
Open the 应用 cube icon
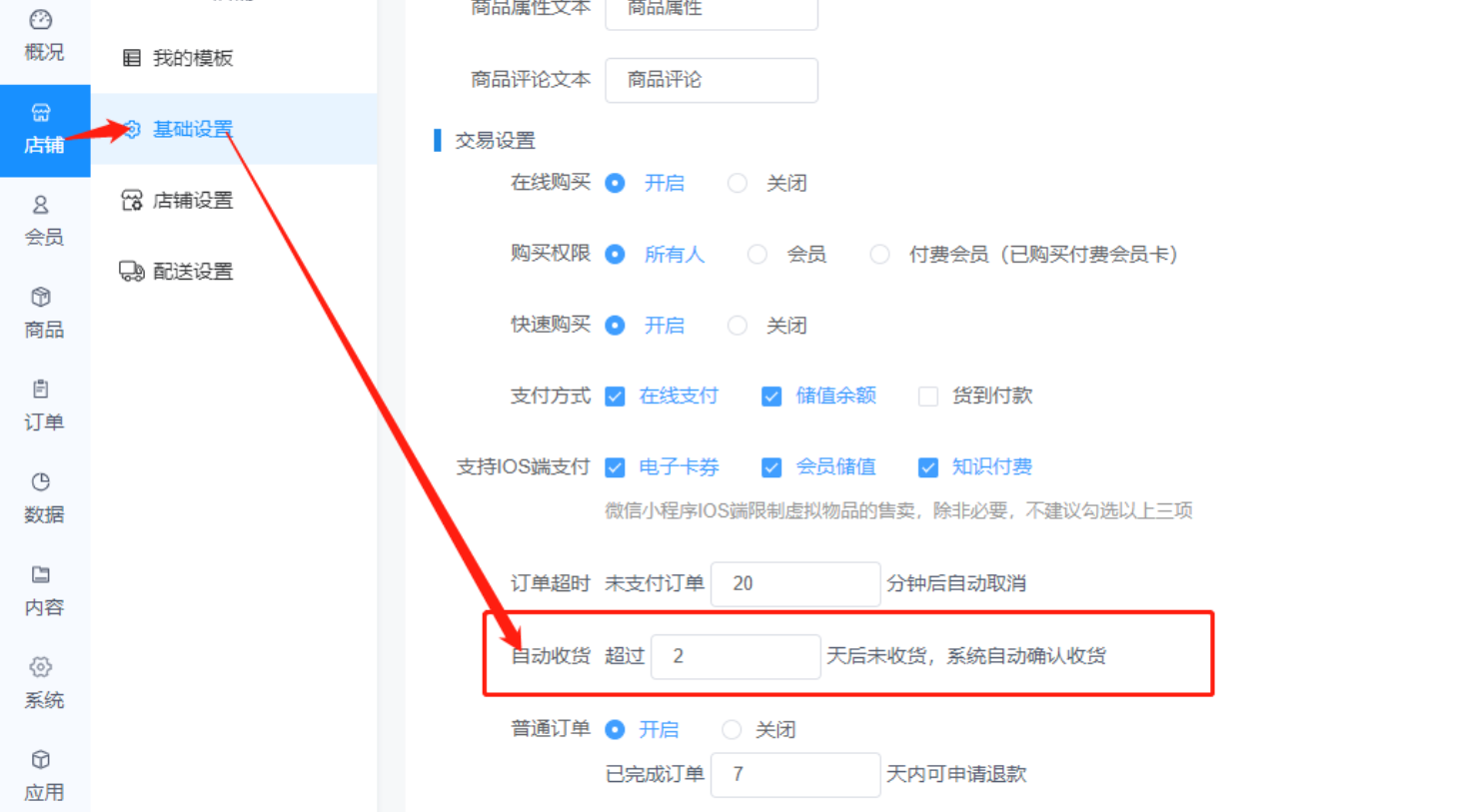41,759
